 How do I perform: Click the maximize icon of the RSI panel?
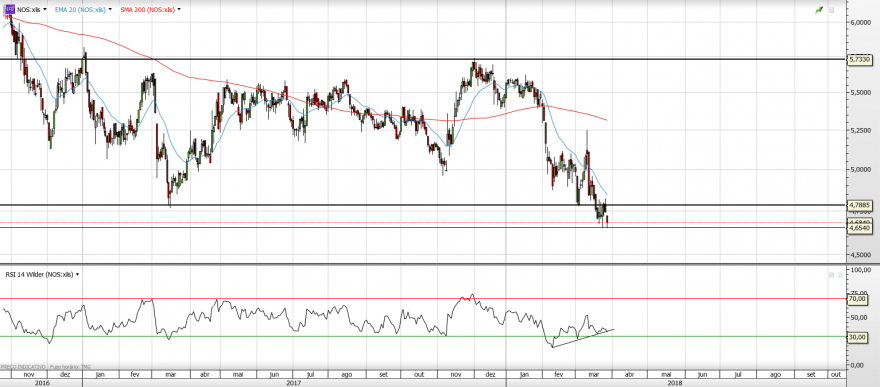click(832, 275)
